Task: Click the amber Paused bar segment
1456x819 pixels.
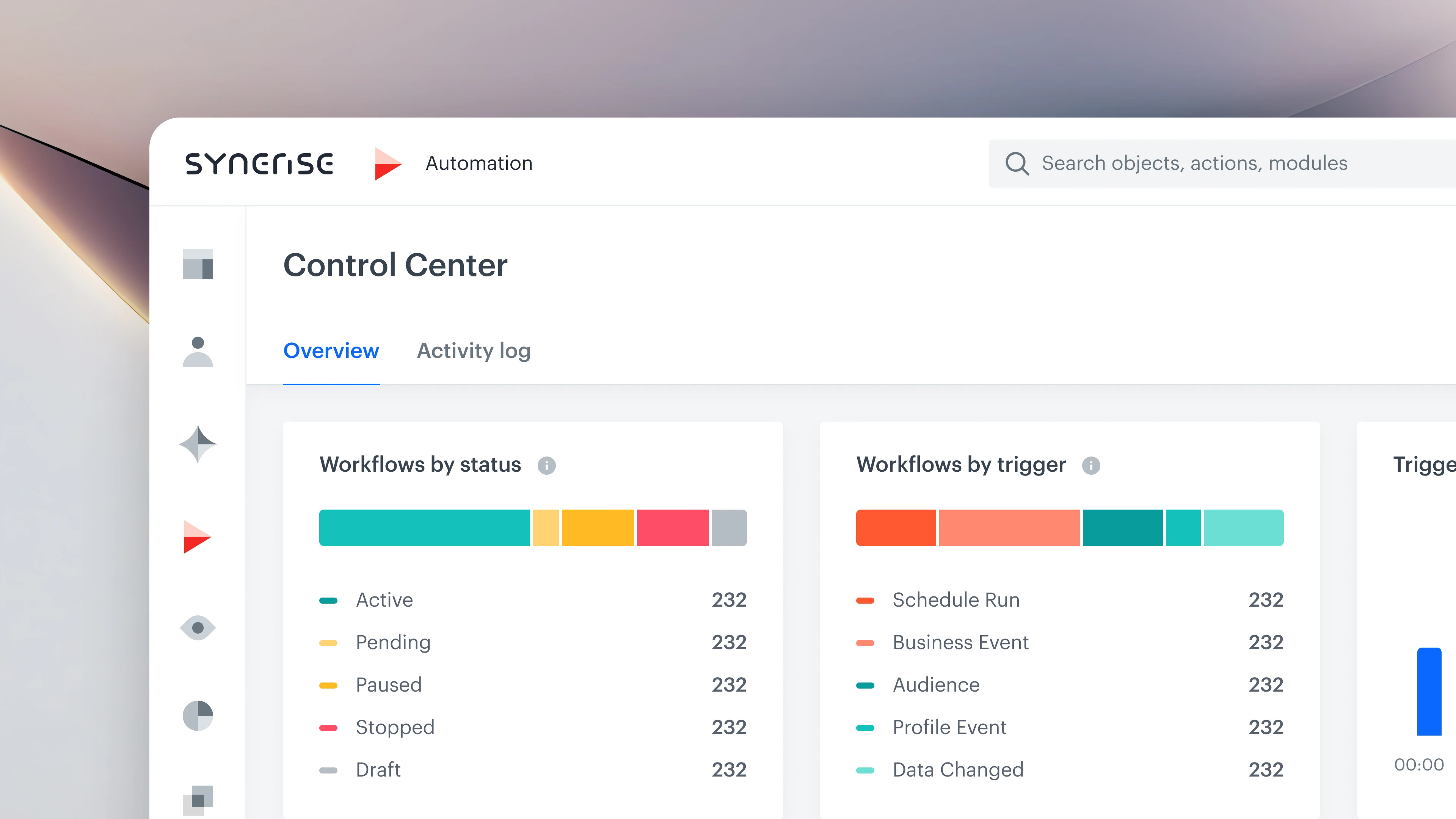Action: click(x=598, y=528)
